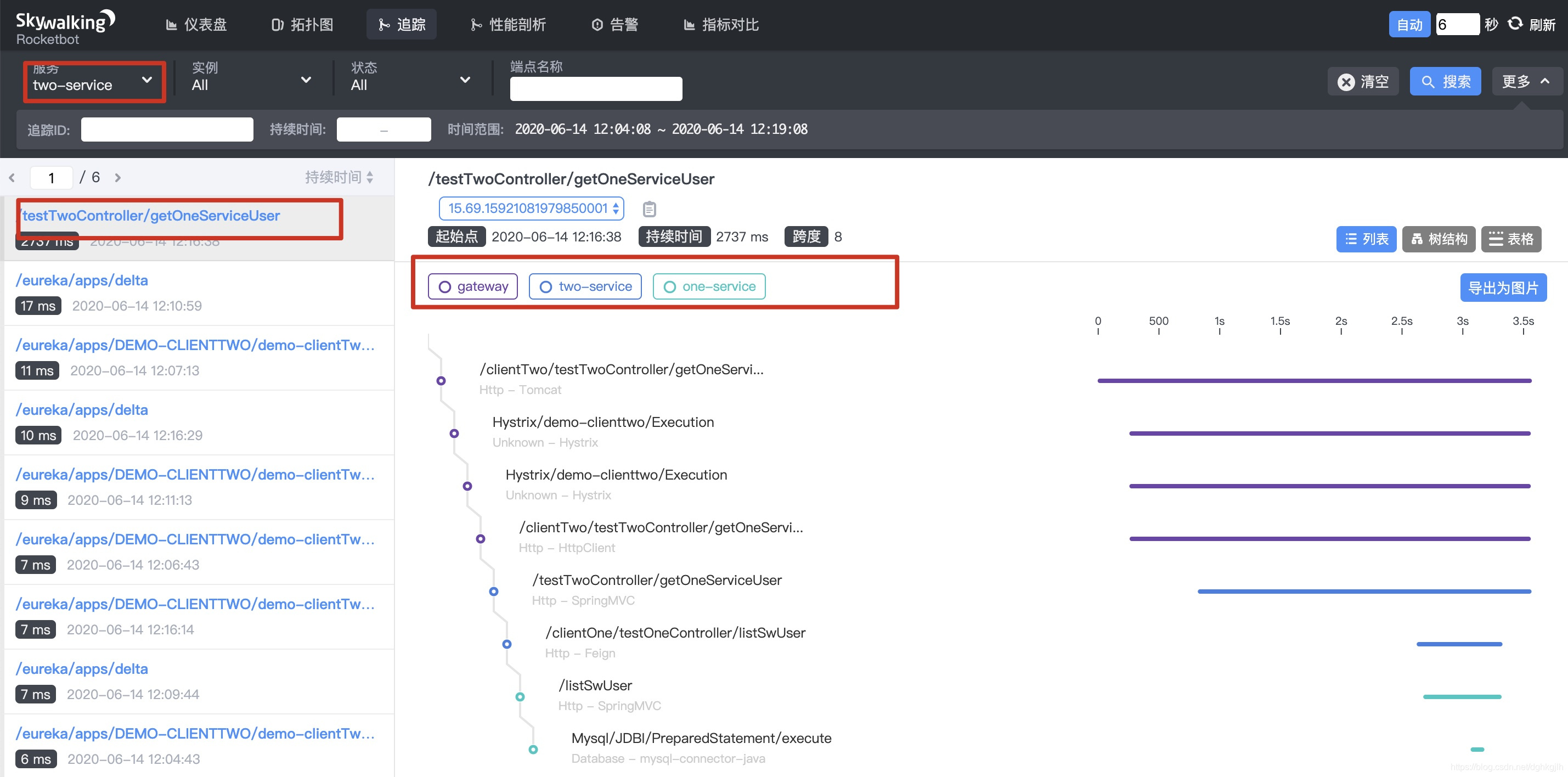Click first Hystrix Execution span node circle
The width and height of the screenshot is (1568, 777).
454,433
